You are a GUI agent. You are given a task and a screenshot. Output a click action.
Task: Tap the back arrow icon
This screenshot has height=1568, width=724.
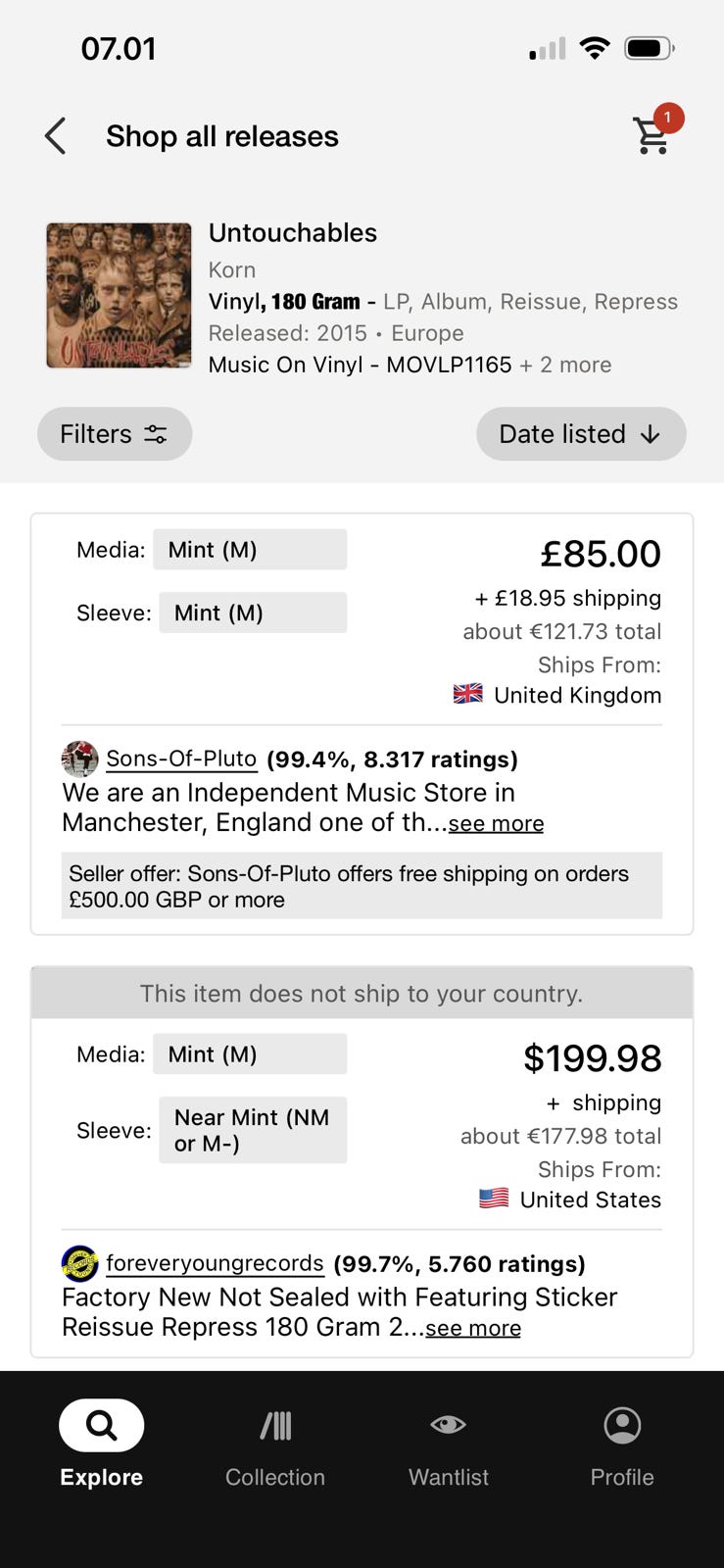point(56,136)
